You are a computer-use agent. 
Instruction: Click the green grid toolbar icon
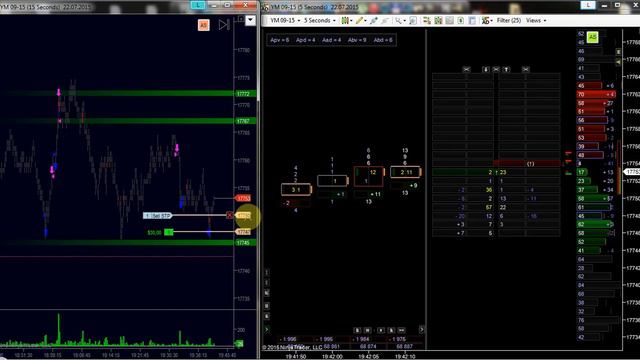[x=438, y=20]
